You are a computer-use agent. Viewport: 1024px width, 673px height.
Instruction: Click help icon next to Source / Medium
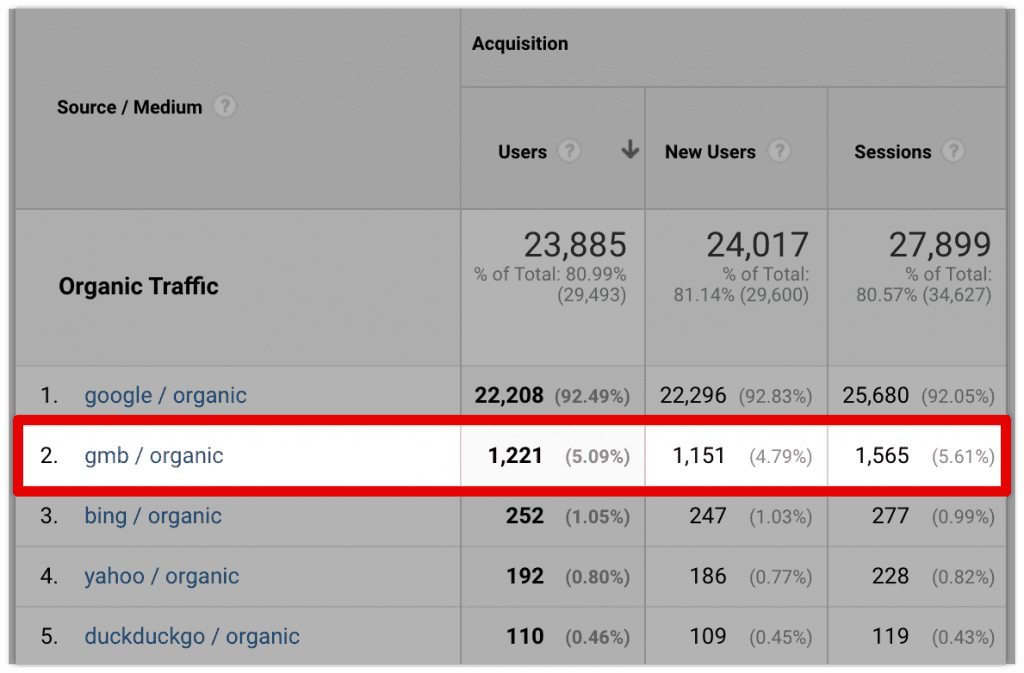[x=226, y=106]
